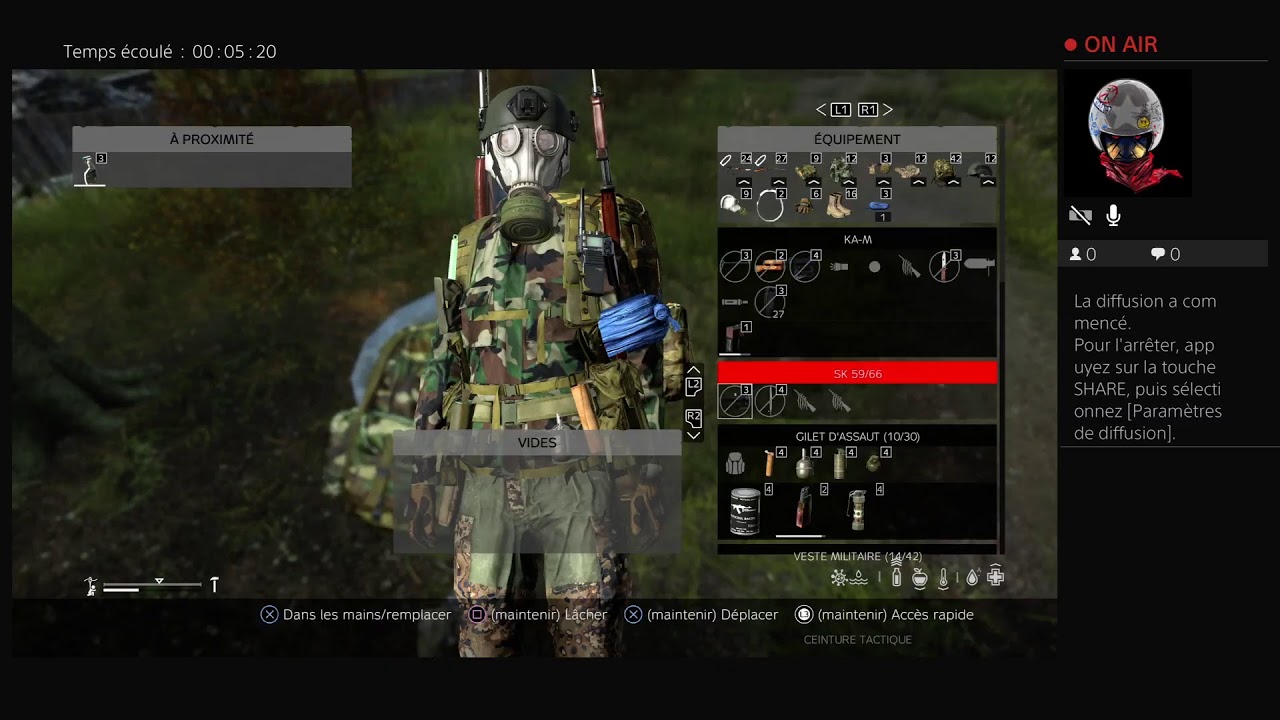Viewport: 1280px width, 720px height.
Task: Select the flashlight attachment slot on KA-M
Action: [x=840, y=267]
